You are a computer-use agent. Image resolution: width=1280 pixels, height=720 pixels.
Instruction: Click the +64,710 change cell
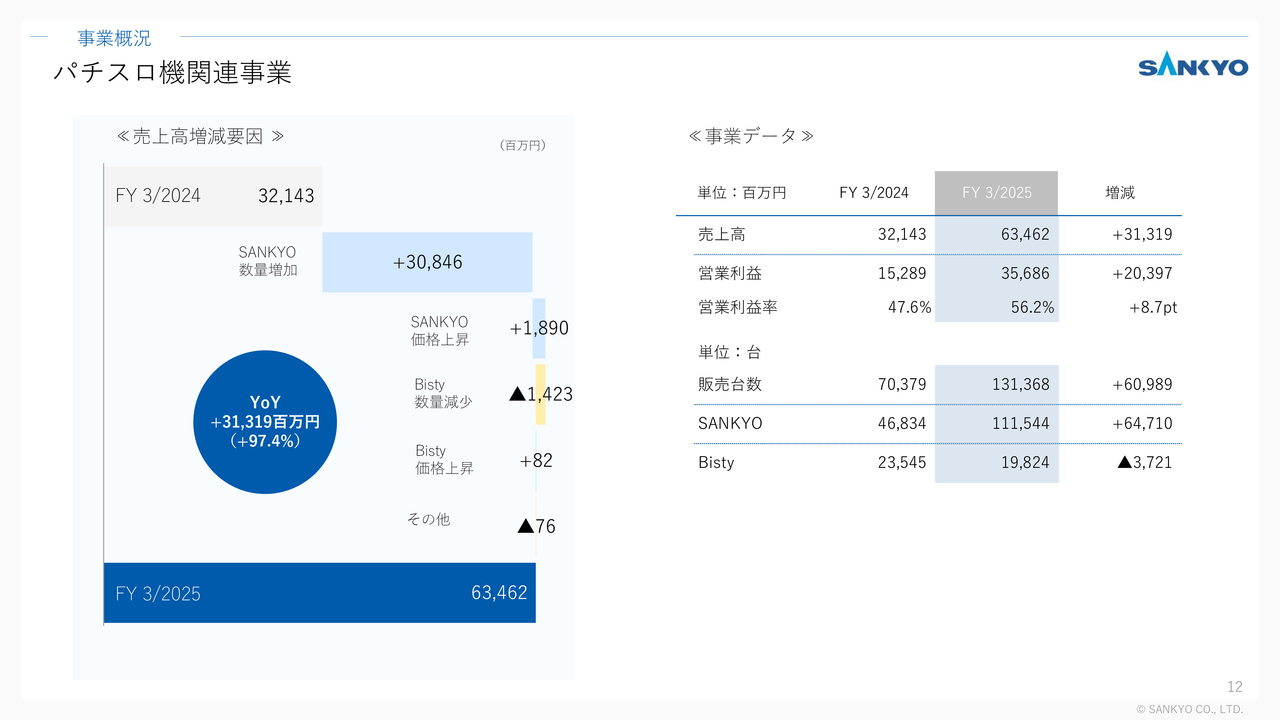point(1142,424)
